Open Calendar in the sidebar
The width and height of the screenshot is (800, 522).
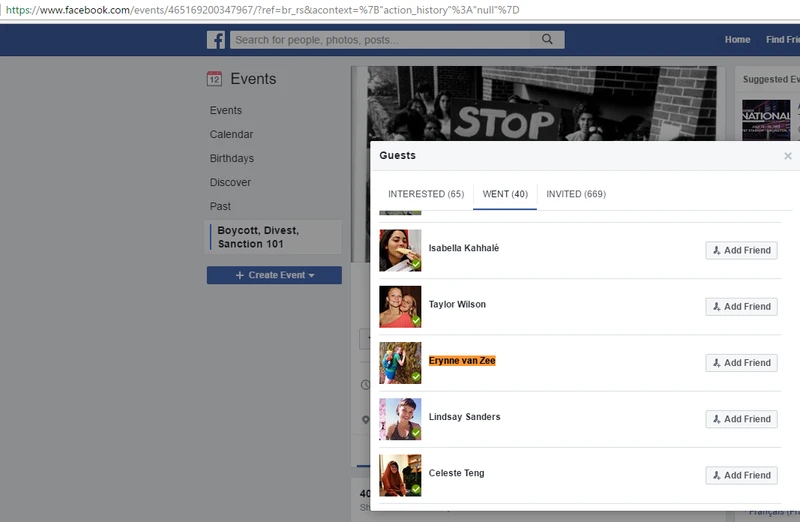[231, 134]
